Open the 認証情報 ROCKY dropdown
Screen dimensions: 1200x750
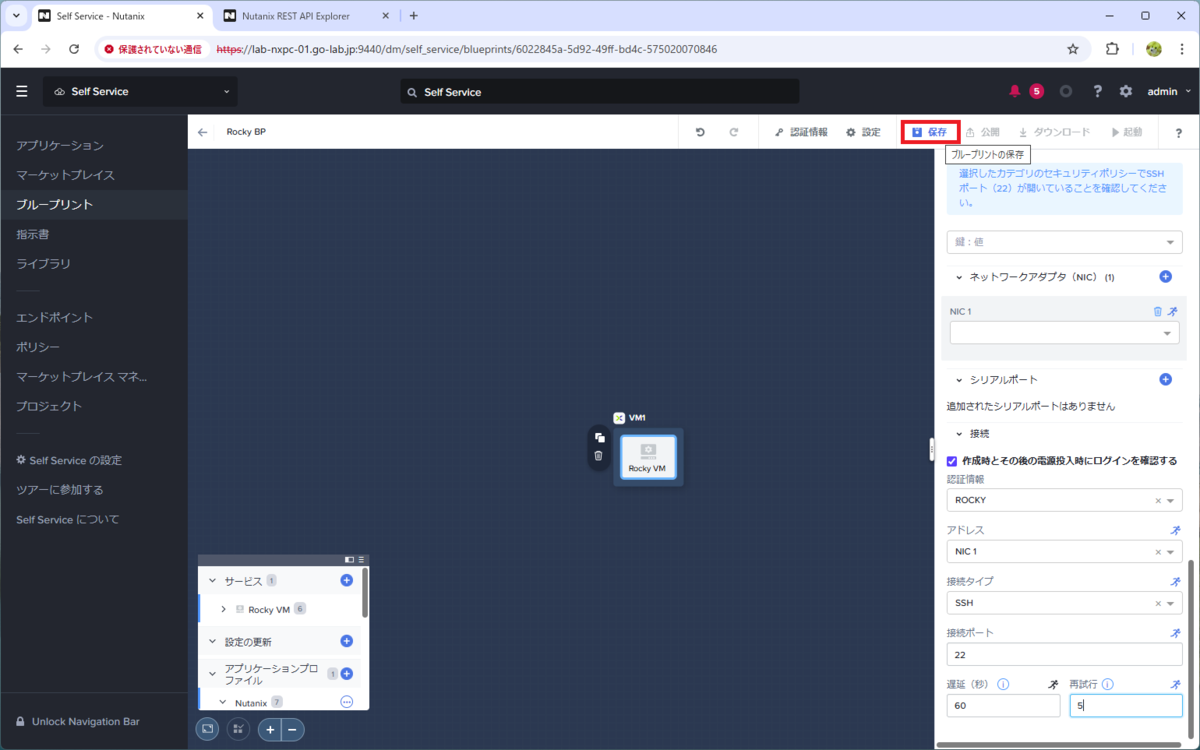point(1064,500)
